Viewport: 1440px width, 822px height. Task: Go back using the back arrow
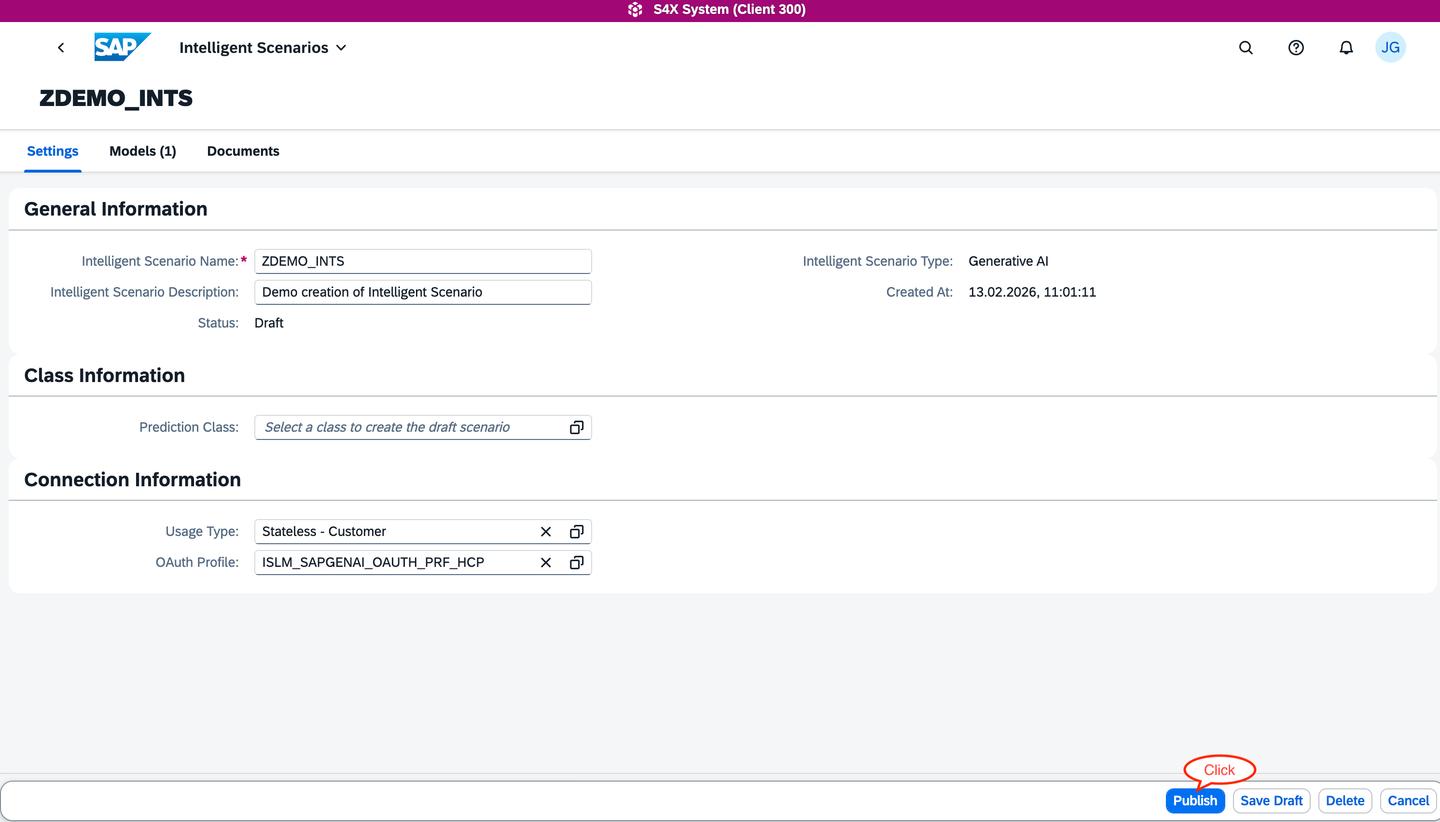click(61, 48)
